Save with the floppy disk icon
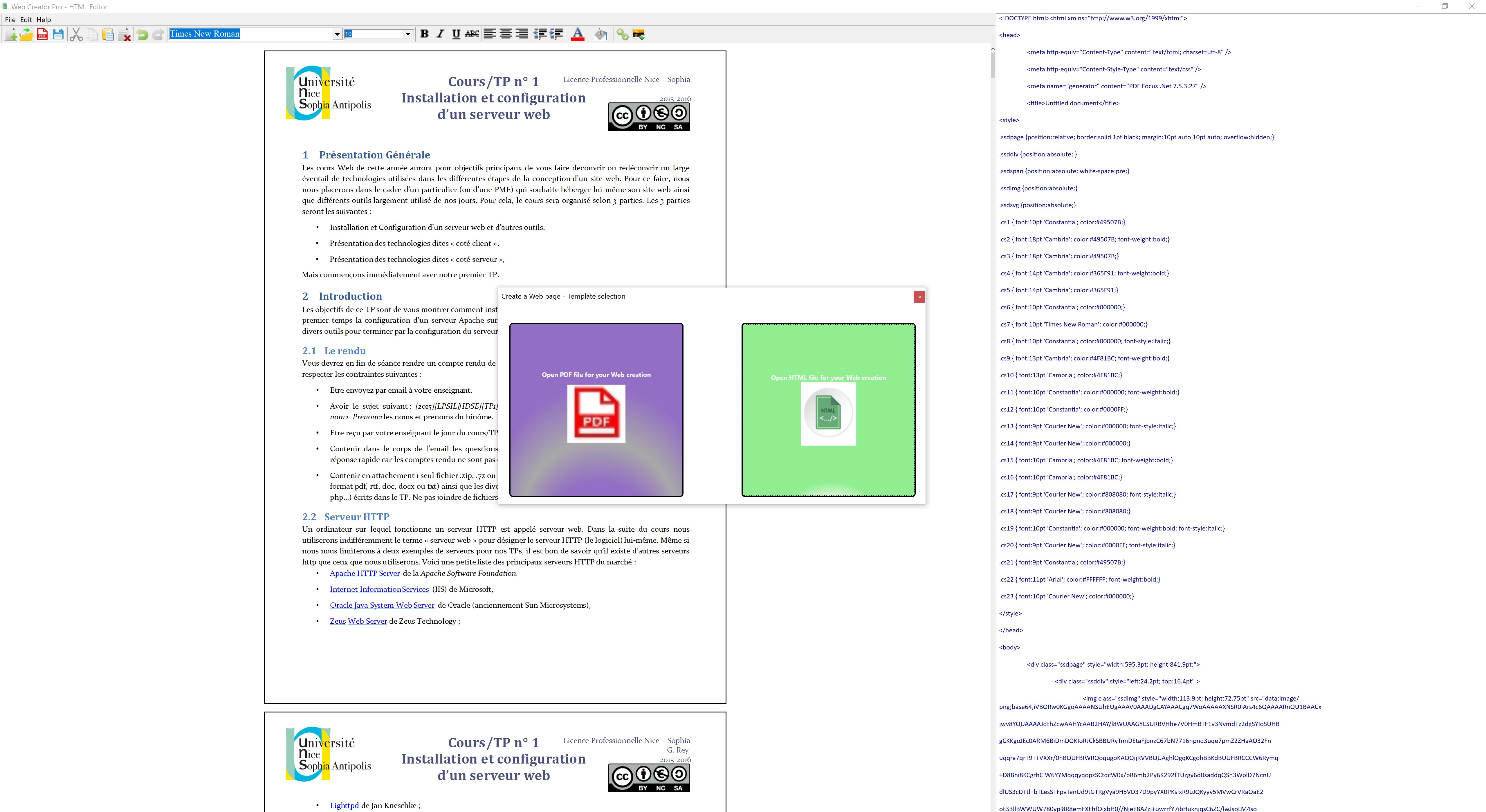This screenshot has height=812, width=1486. tap(58, 35)
